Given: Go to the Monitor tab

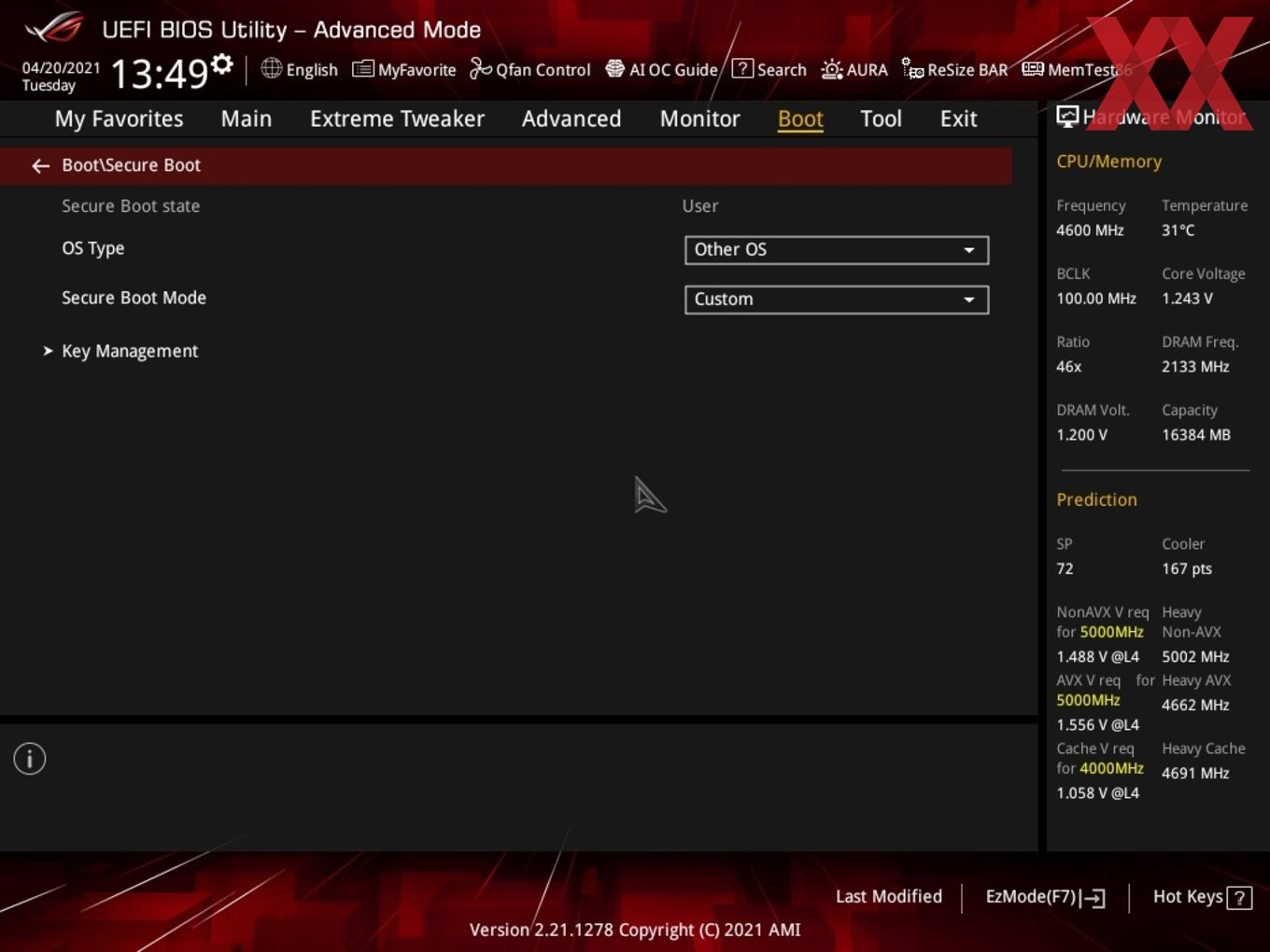Looking at the screenshot, I should [x=700, y=119].
